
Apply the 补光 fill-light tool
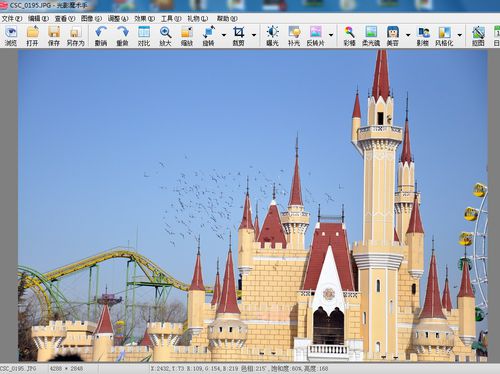point(294,36)
